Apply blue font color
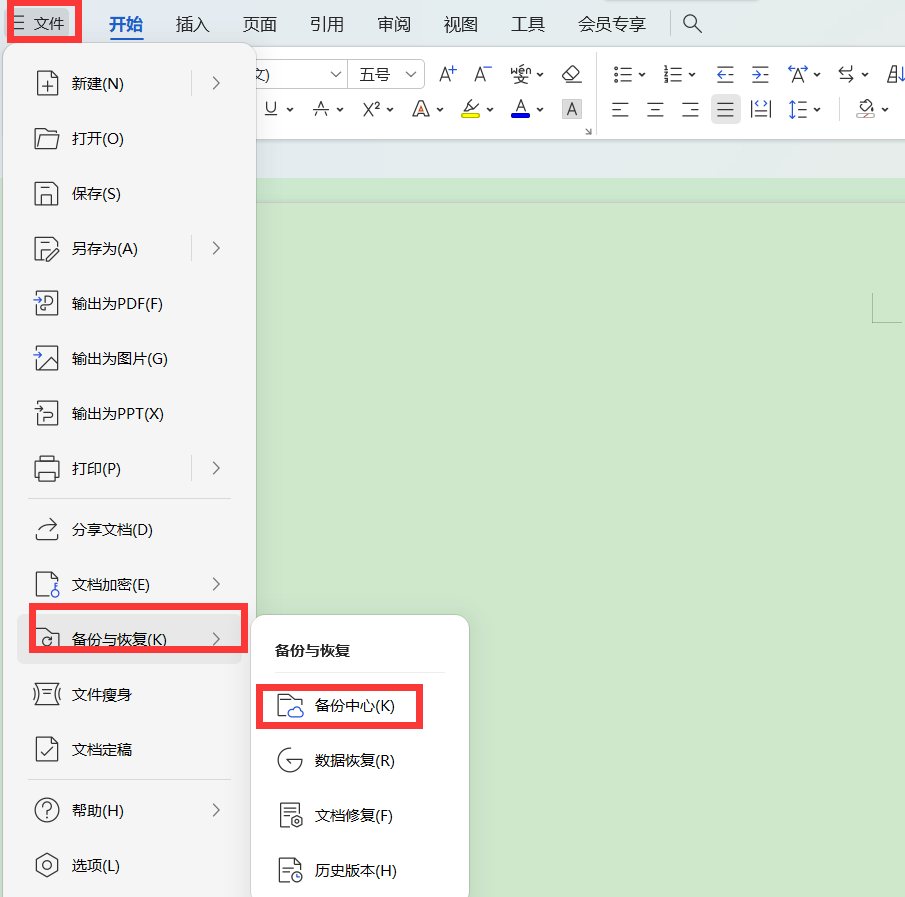 pyautogui.click(x=521, y=109)
